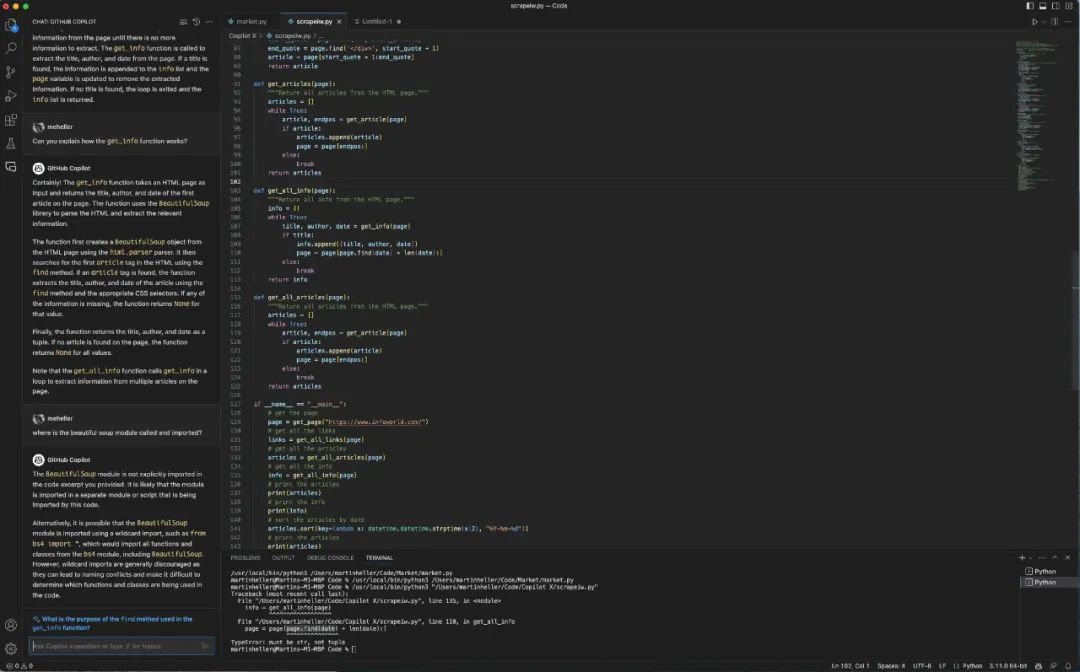Click the Python language mode in status bar
Image resolution: width=1080 pixels, height=672 pixels.
[x=972, y=665]
